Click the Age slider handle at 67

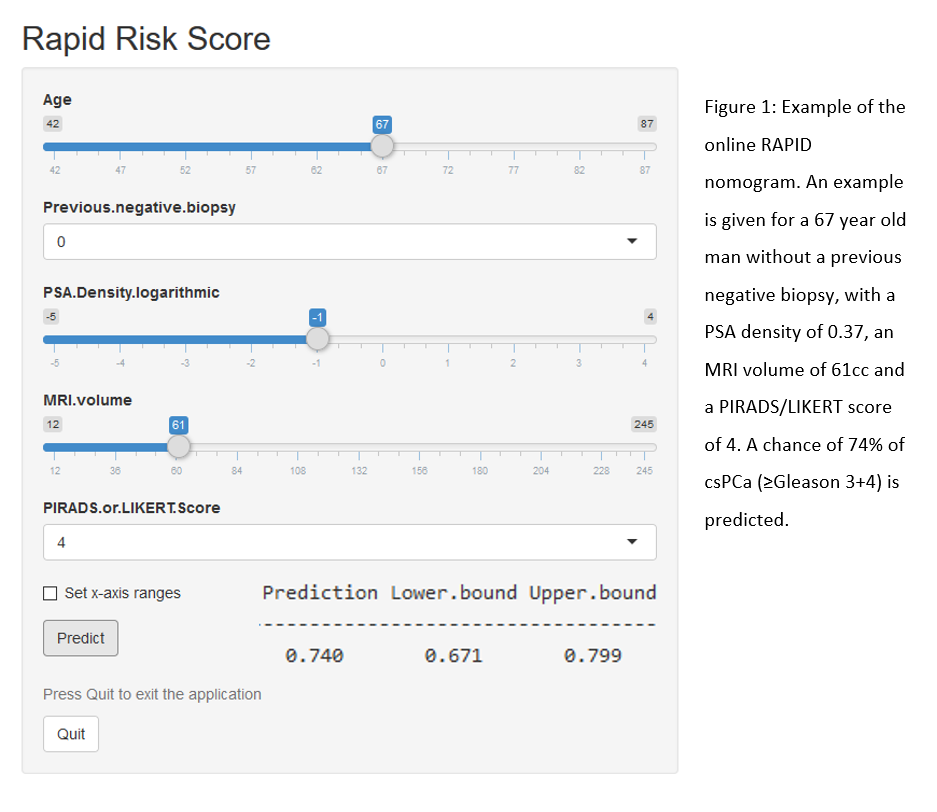click(x=382, y=146)
